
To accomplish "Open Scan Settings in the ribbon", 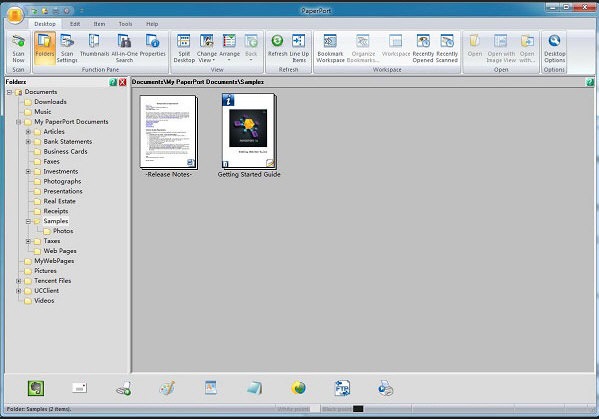I will point(67,49).
